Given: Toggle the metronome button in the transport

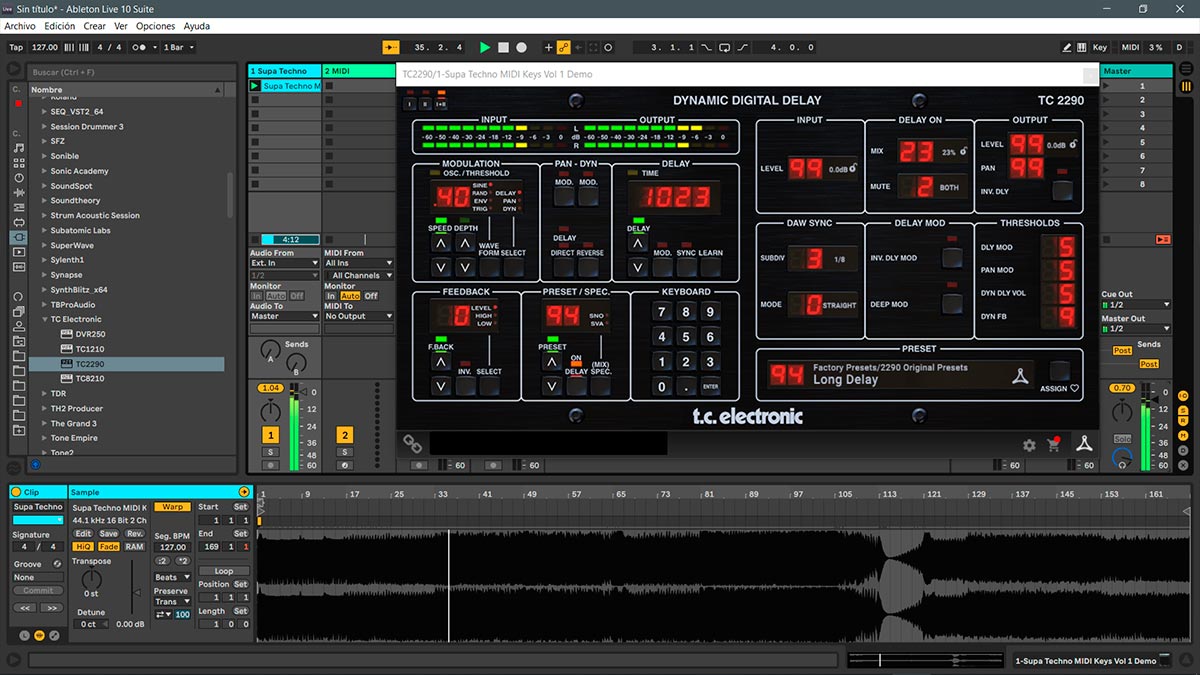Looking at the screenshot, I should tap(142, 47).
